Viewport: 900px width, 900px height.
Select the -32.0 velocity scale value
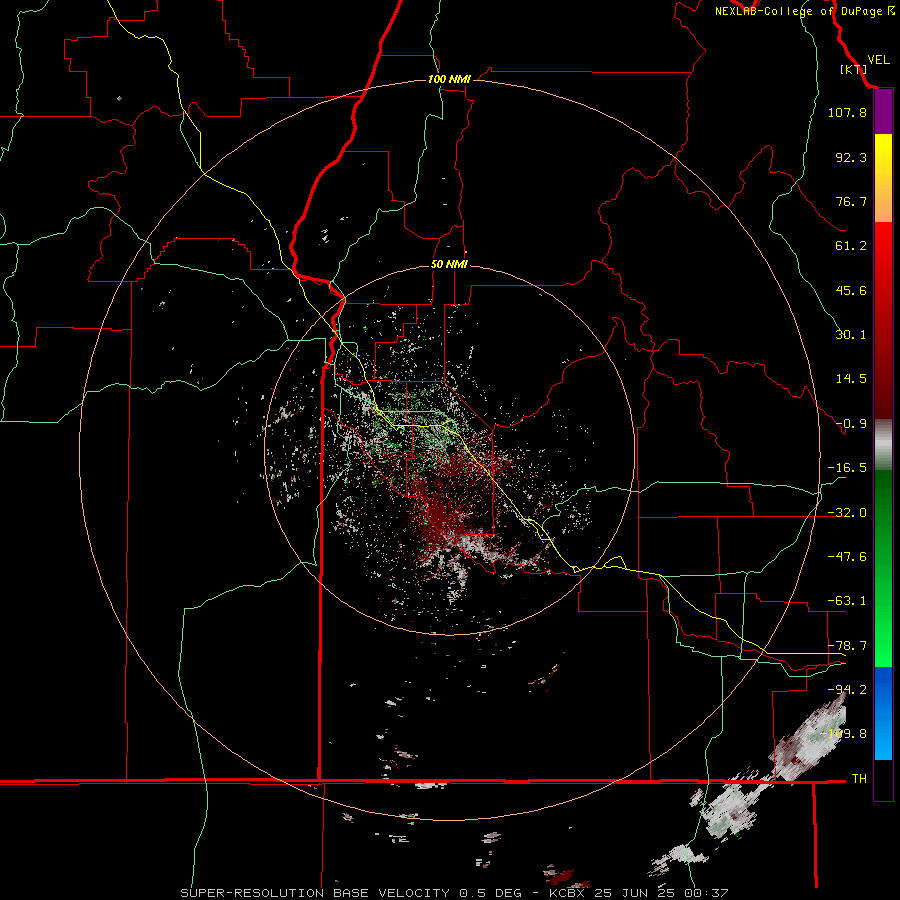tap(847, 513)
